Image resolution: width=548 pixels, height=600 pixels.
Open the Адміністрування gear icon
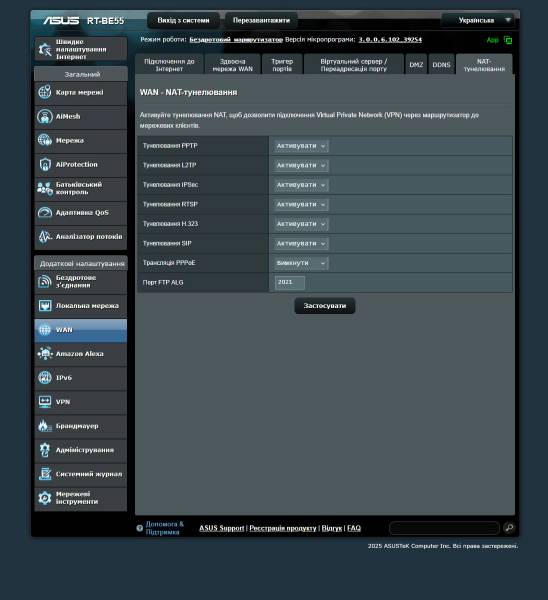(45, 450)
